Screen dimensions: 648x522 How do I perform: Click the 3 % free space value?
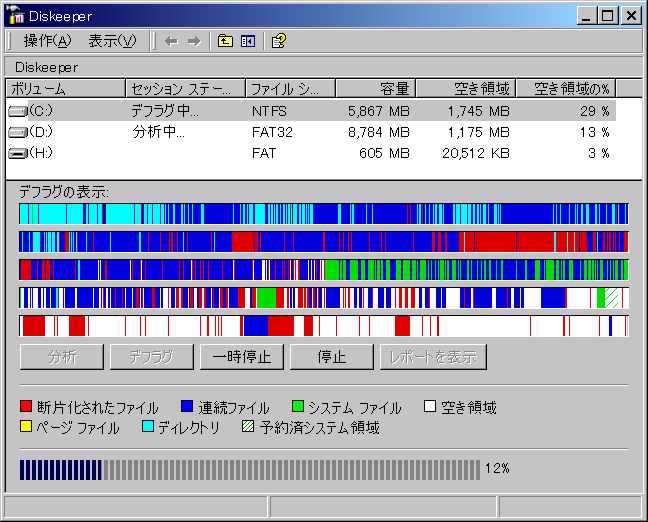tap(599, 153)
